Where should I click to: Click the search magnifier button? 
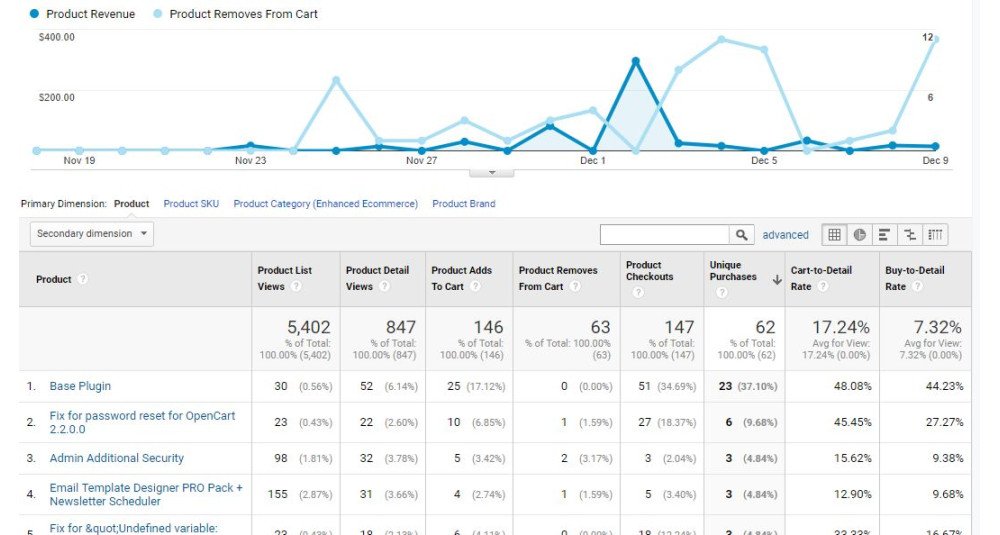pos(742,235)
